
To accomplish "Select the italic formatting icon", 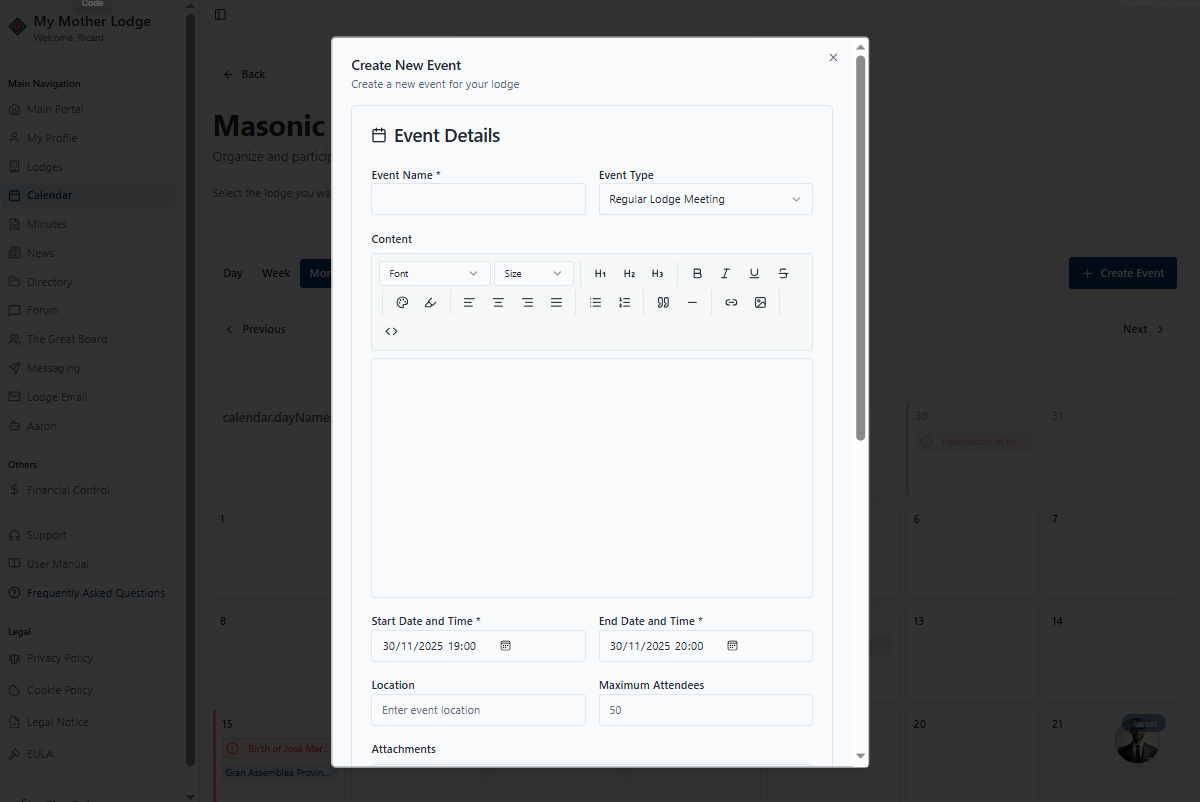I will pos(725,273).
